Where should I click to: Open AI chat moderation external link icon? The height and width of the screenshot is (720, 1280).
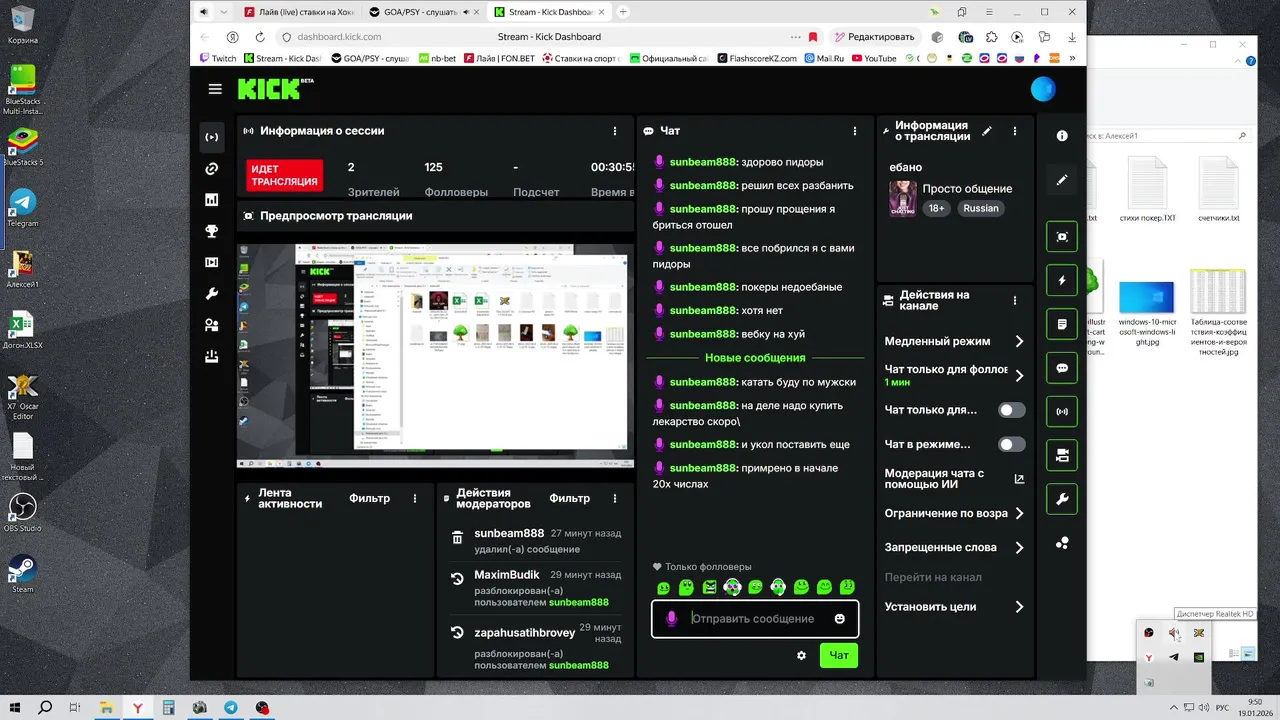point(1019,479)
